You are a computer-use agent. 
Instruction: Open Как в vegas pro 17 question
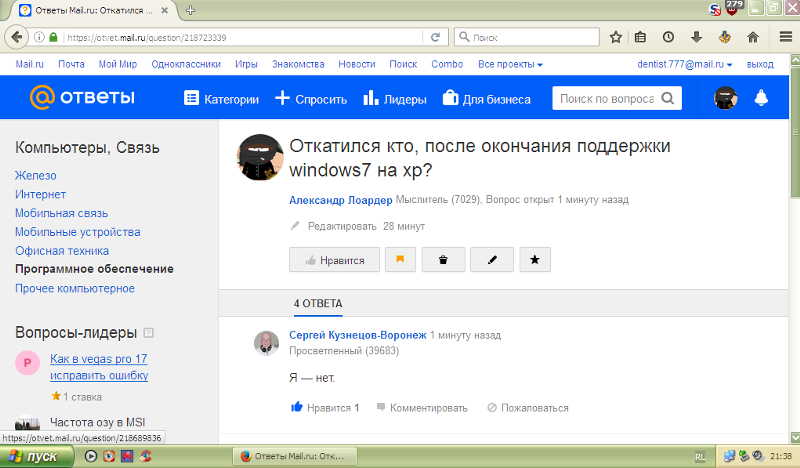[x=99, y=367]
